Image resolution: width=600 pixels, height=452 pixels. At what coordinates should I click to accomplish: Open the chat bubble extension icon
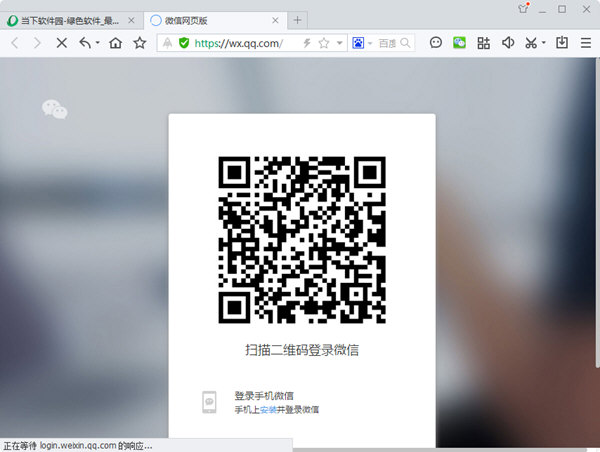click(436, 42)
